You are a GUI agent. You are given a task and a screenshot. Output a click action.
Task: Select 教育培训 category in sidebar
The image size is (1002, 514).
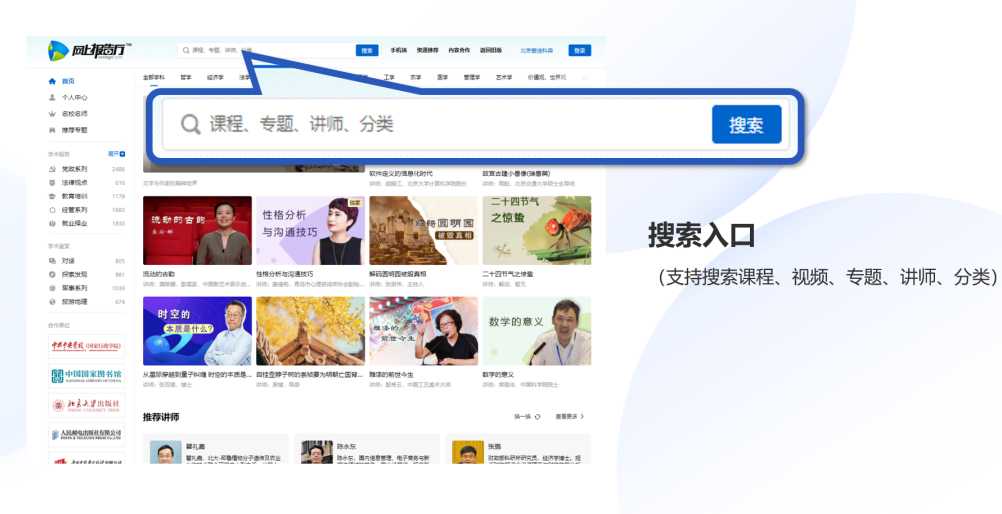click(x=74, y=197)
